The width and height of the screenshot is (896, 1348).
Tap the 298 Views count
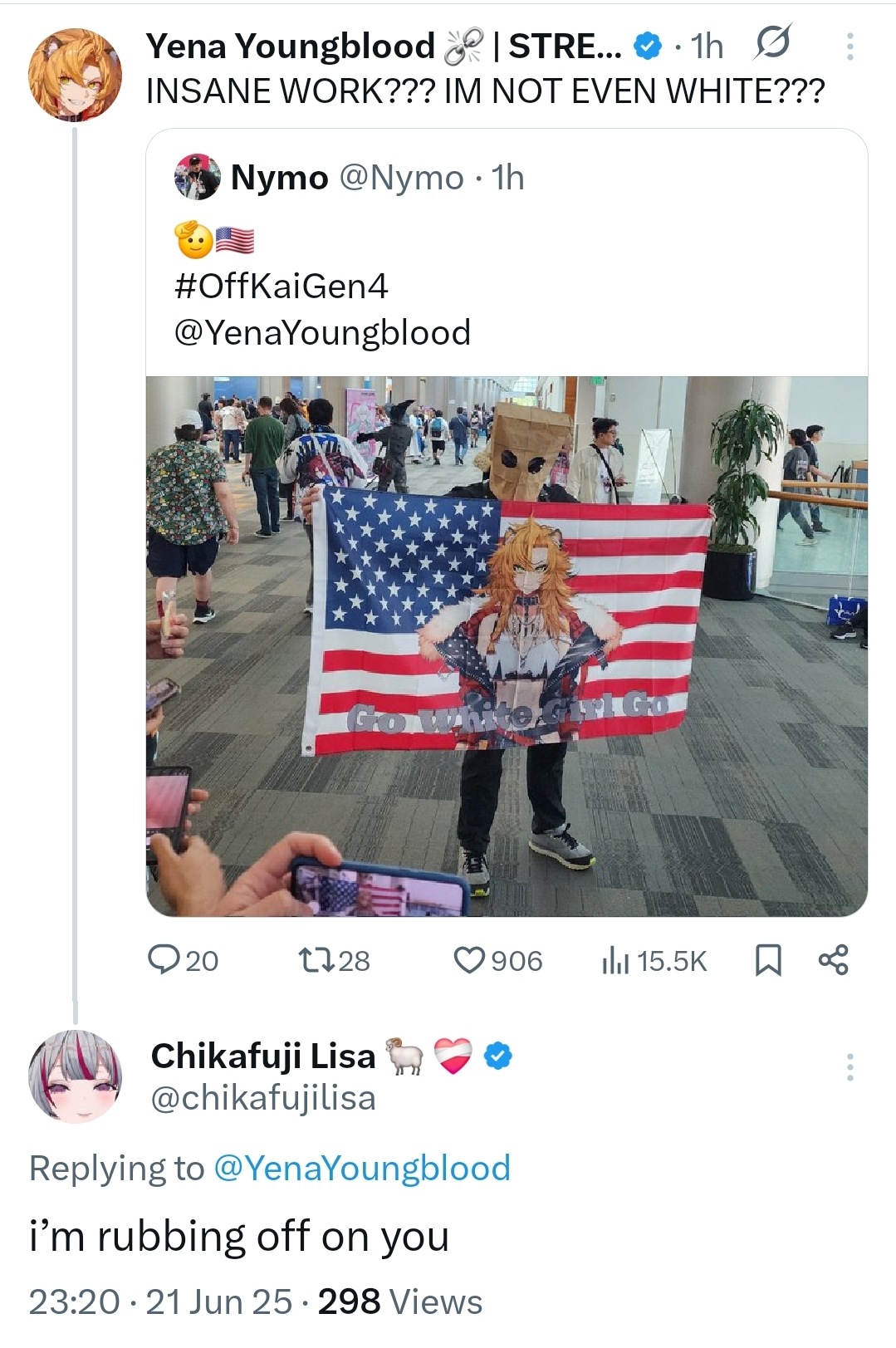tap(399, 1302)
